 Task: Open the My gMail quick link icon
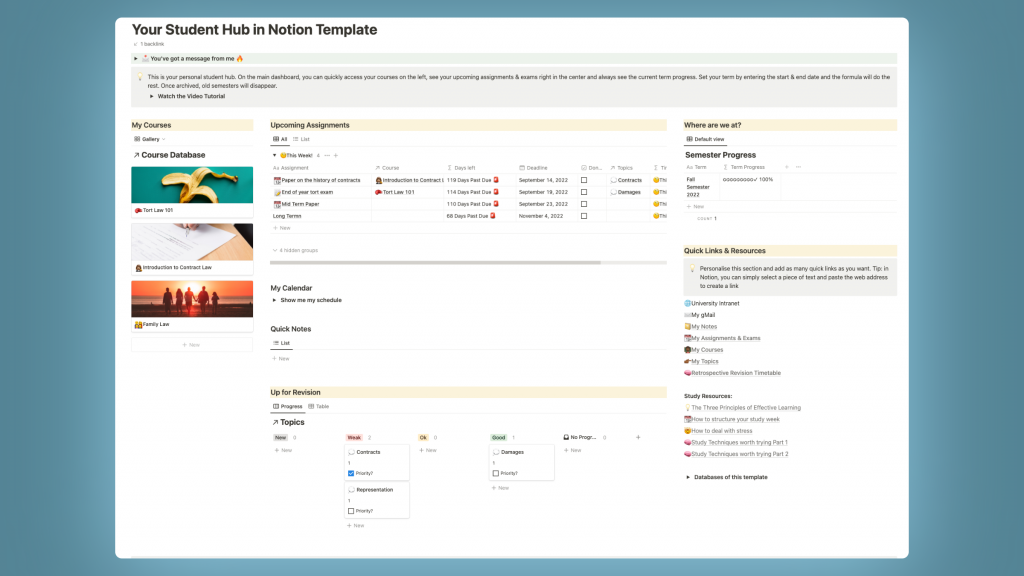[x=687, y=315]
